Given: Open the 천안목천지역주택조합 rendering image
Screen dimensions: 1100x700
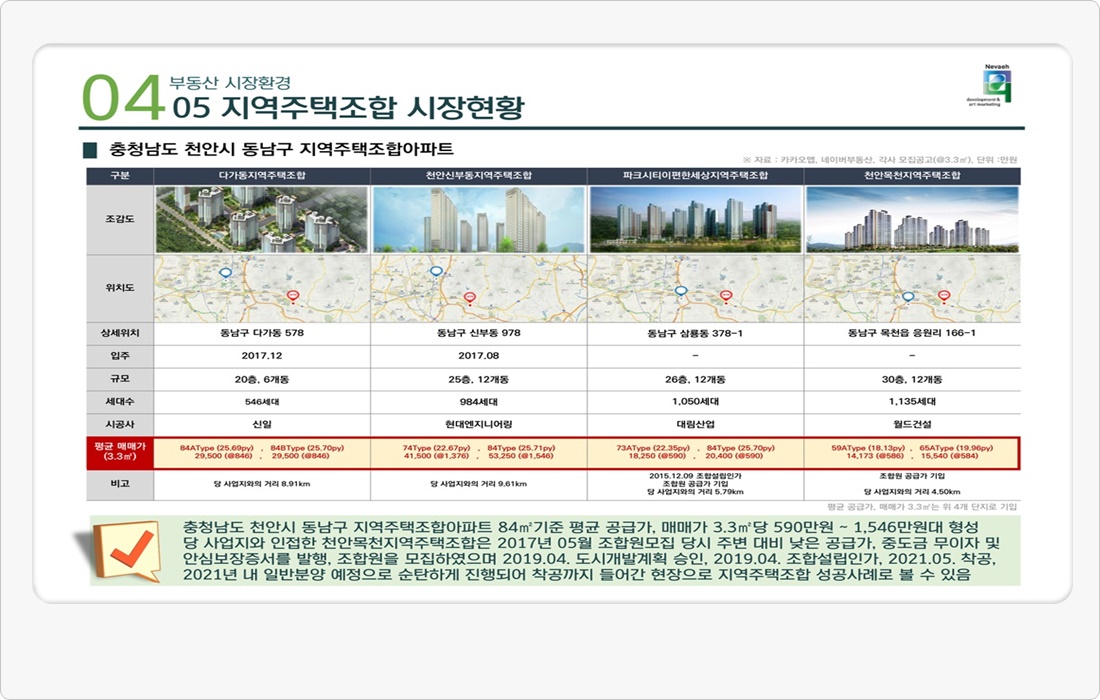Looking at the screenshot, I should pos(912,219).
